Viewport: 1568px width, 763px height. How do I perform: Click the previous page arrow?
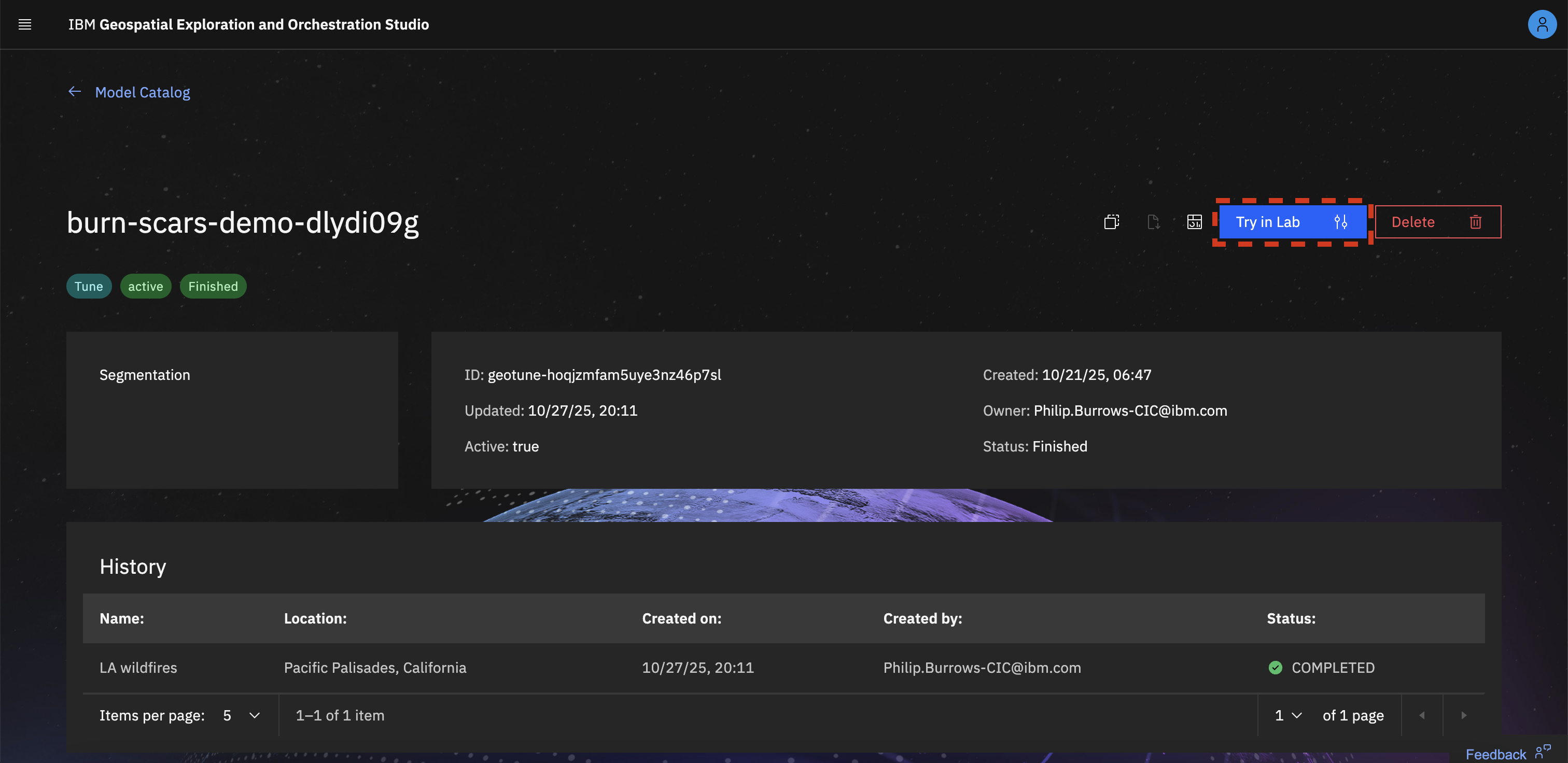(x=1422, y=715)
